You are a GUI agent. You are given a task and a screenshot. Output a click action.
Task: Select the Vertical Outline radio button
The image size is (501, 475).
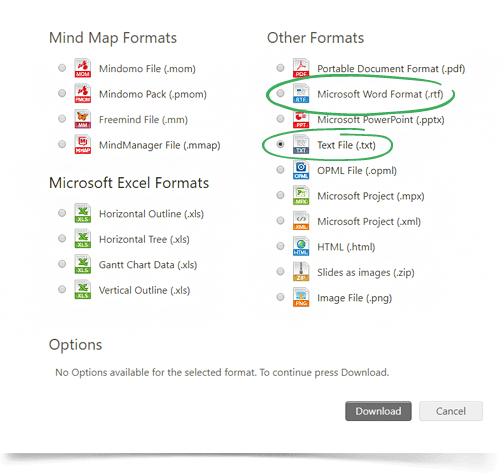(x=62, y=289)
